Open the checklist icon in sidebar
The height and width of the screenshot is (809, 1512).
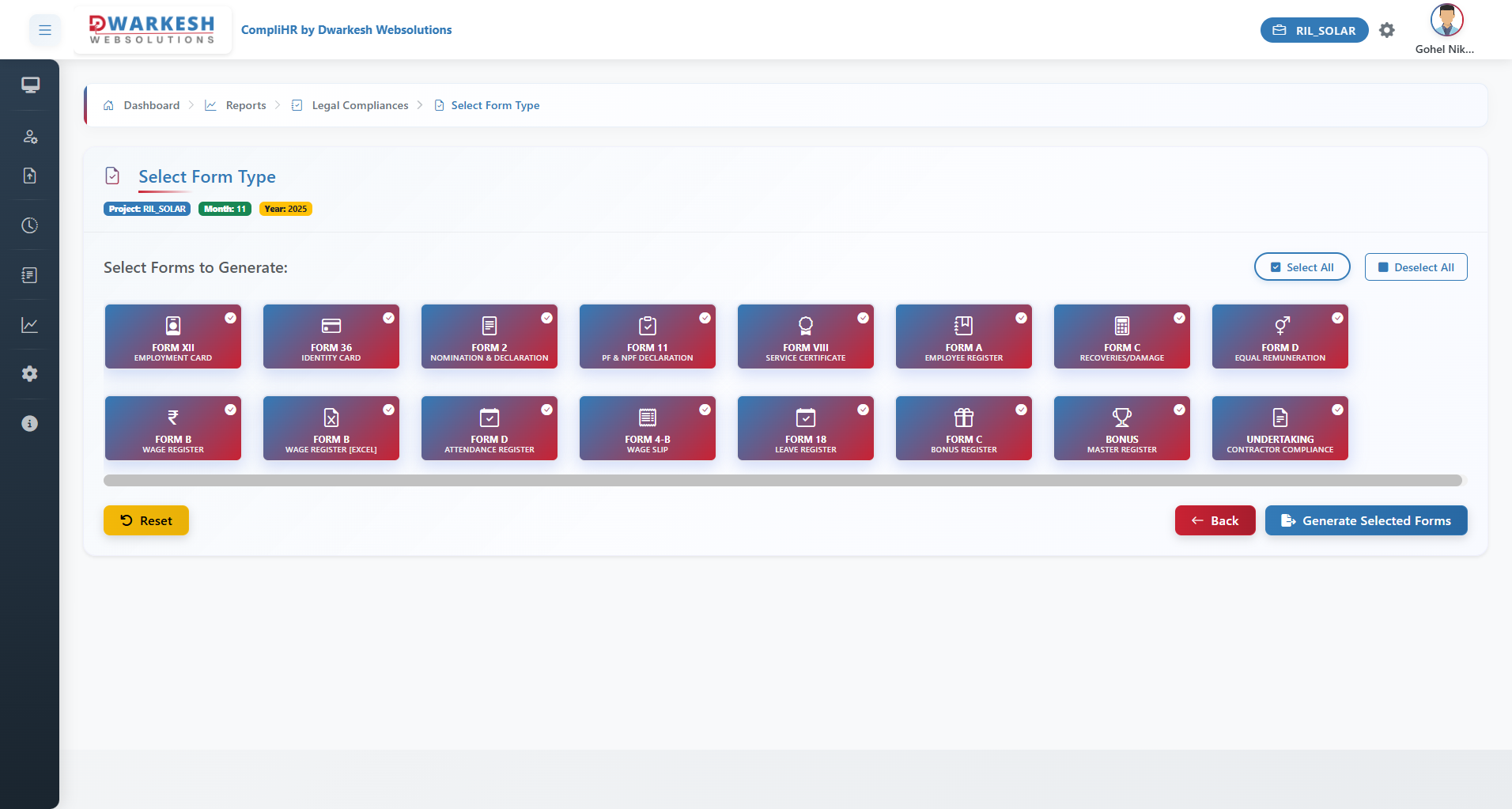pyautogui.click(x=30, y=275)
